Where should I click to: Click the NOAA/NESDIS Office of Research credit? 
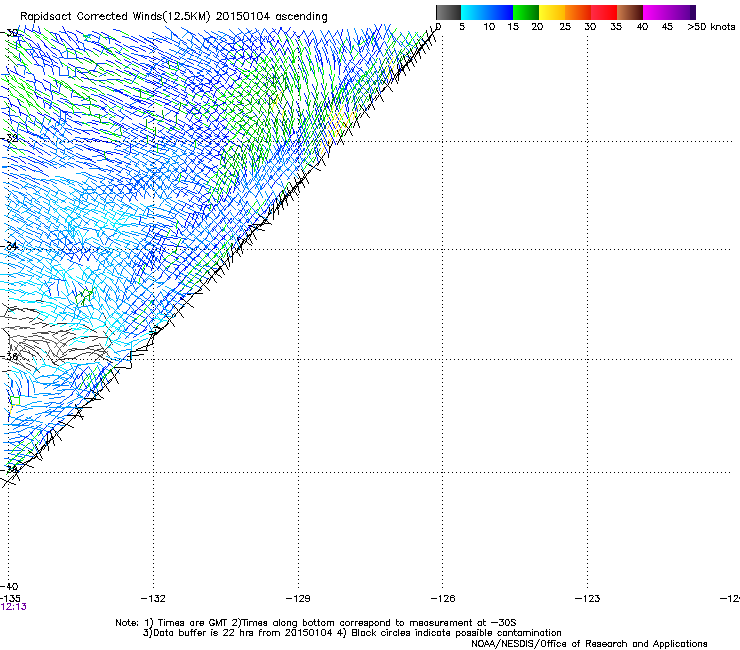(589, 644)
